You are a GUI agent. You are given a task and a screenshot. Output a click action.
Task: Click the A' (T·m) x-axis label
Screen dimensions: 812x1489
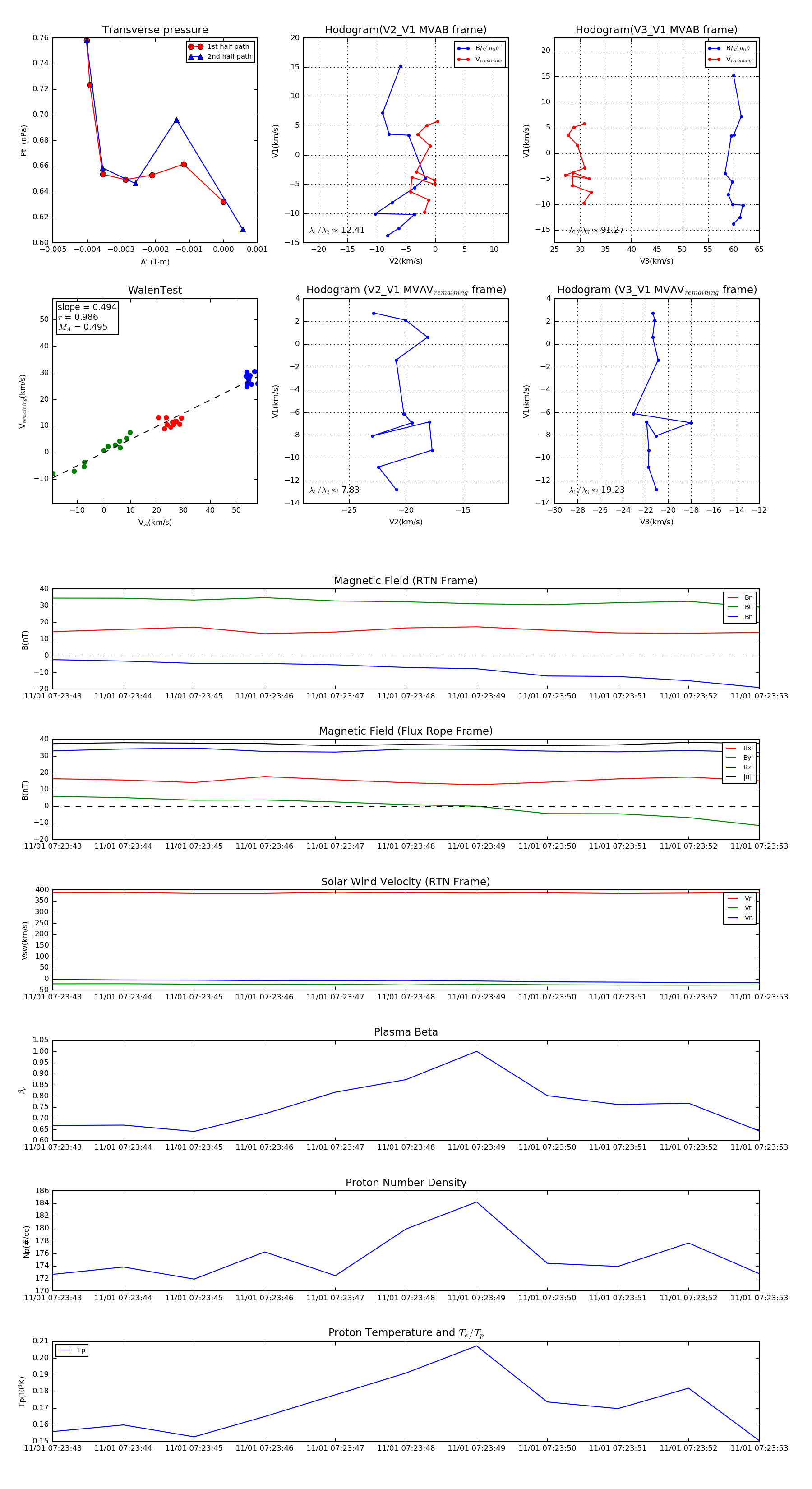155,262
